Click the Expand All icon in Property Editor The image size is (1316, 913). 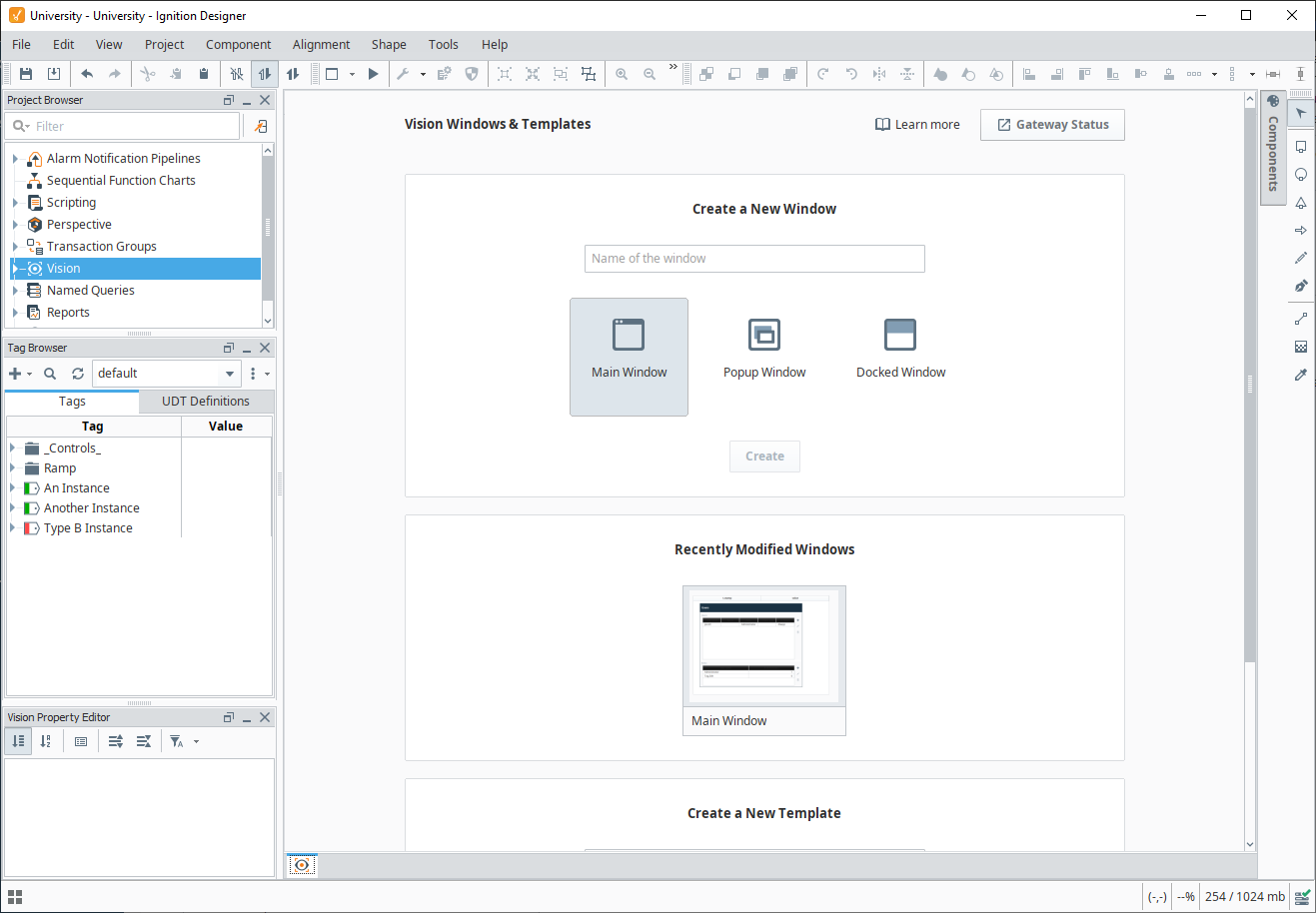click(116, 741)
